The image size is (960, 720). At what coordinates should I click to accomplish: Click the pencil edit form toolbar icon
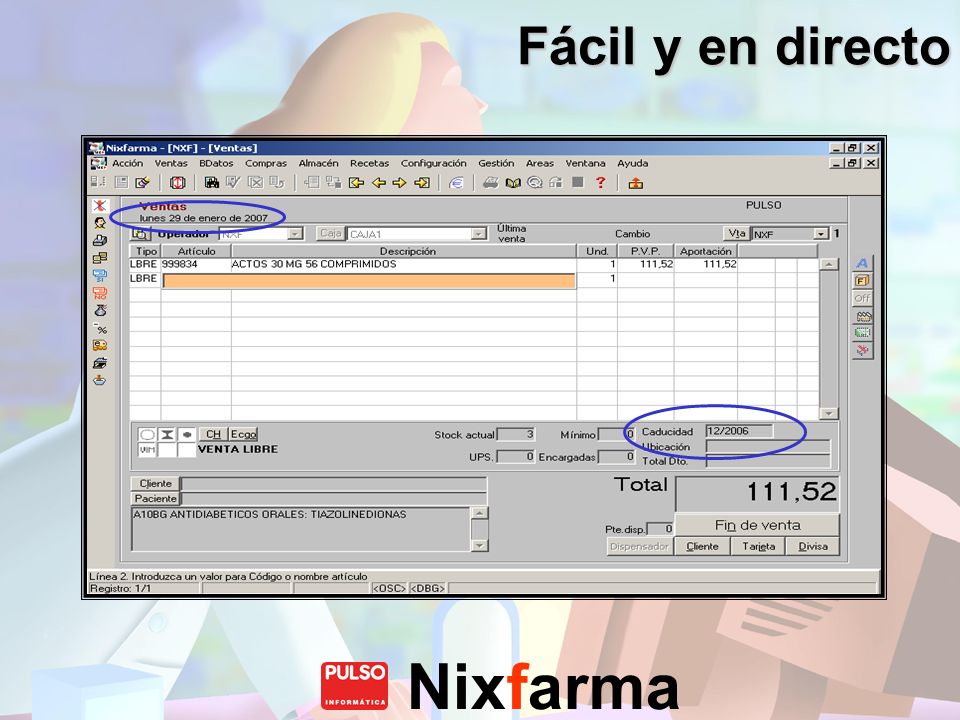coord(143,182)
